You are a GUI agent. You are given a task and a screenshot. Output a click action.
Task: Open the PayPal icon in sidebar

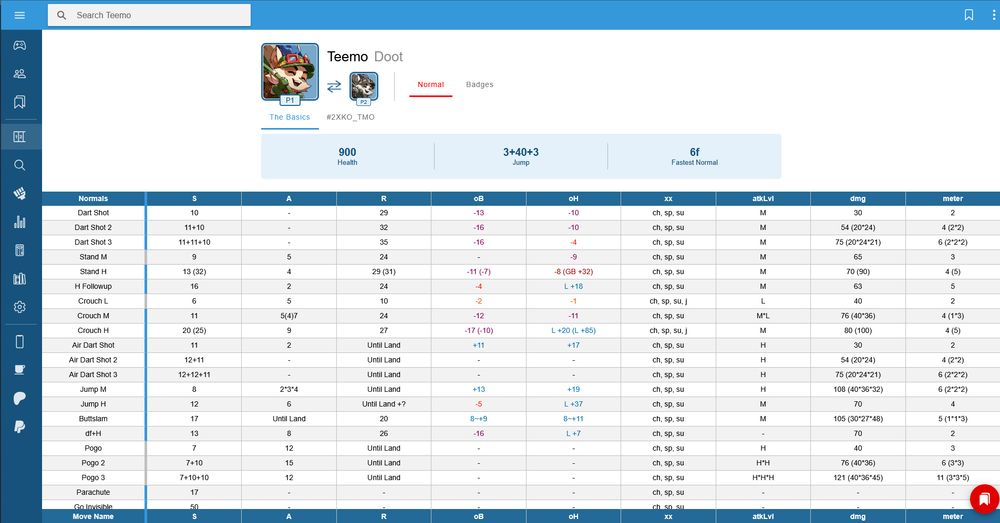point(20,427)
